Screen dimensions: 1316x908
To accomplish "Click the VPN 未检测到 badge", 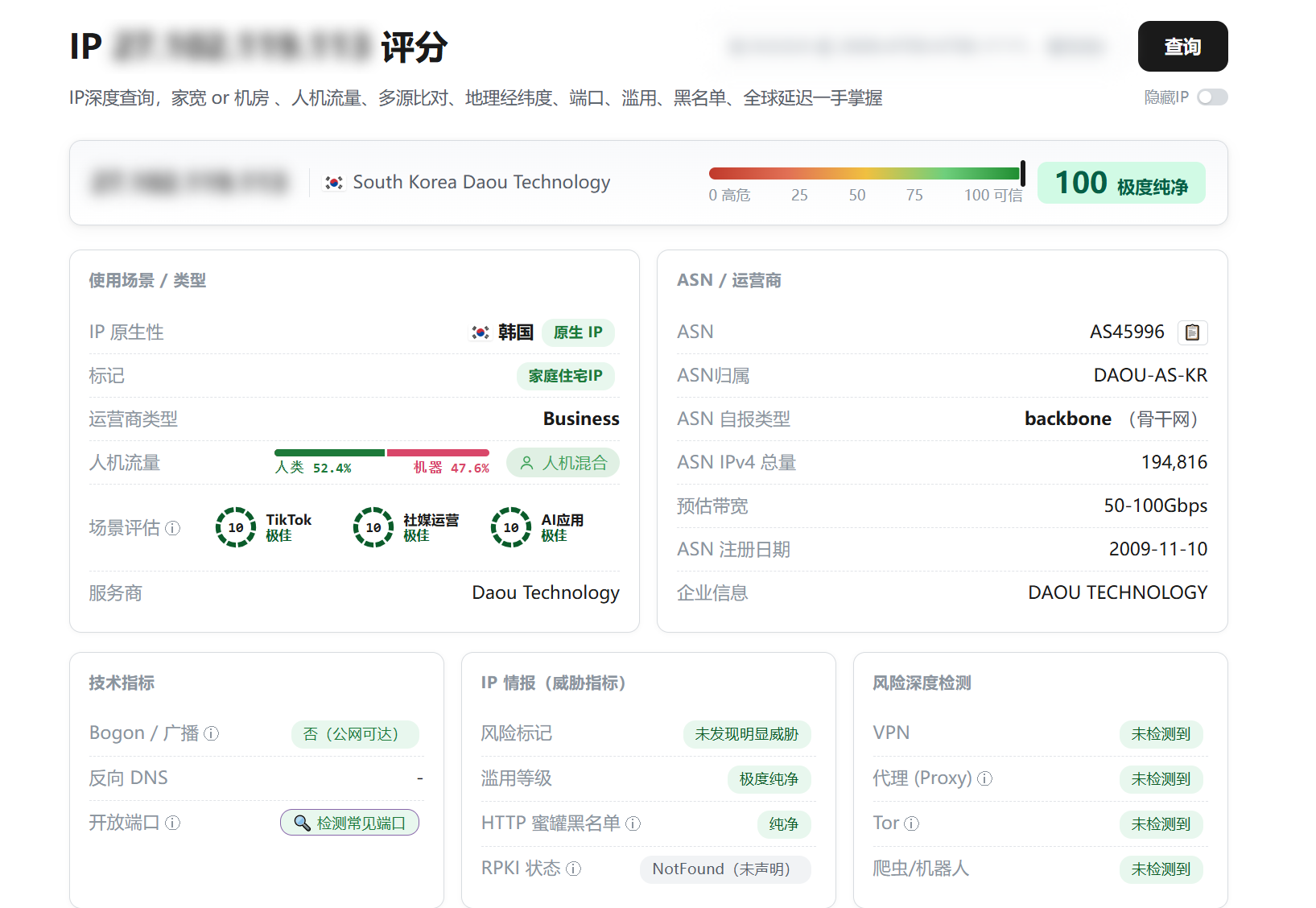I will (1161, 734).
